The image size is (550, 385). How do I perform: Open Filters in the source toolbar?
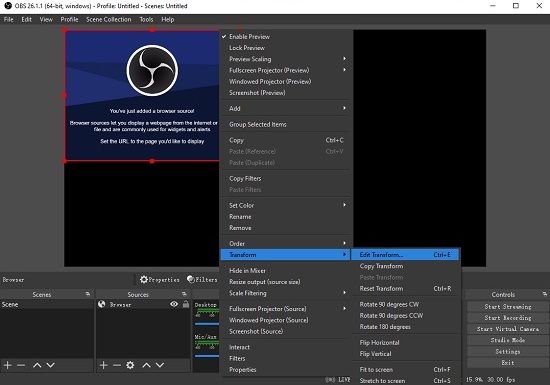[202, 279]
